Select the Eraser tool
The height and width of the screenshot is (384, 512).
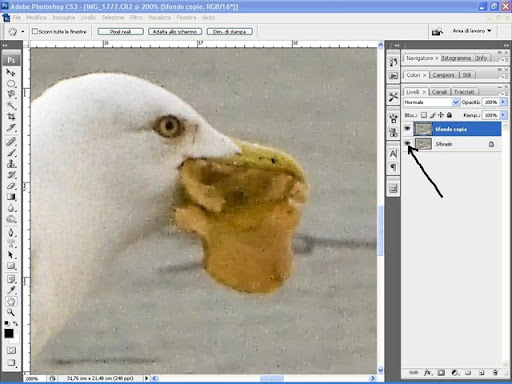point(11,186)
